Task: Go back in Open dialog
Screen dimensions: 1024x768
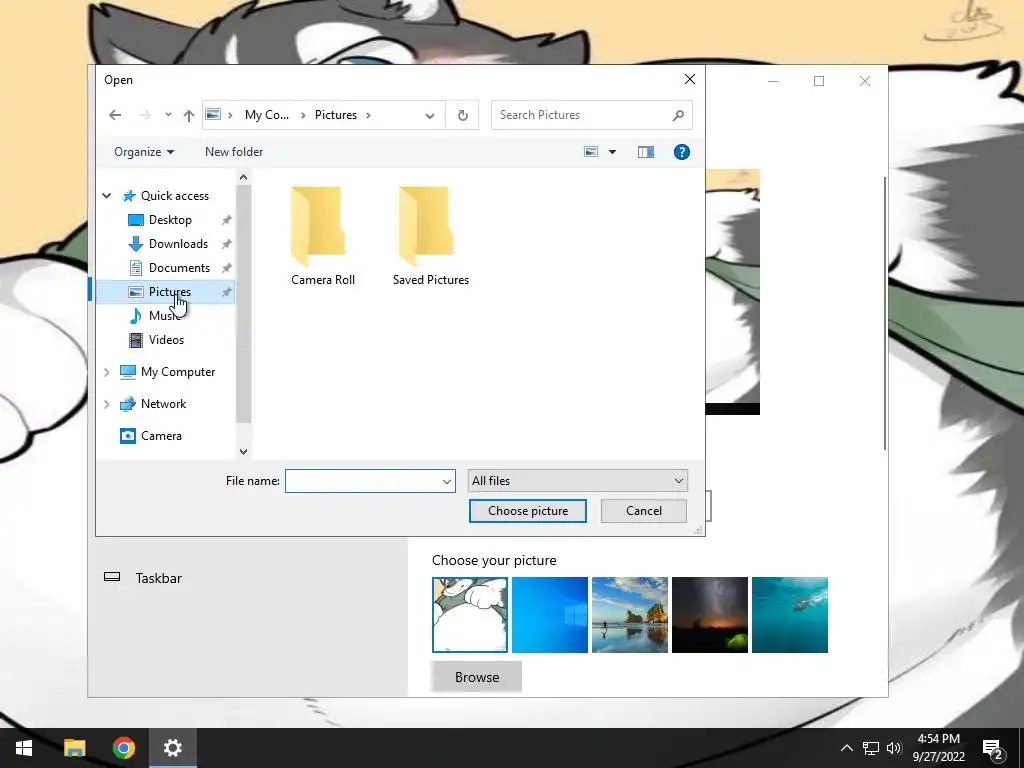Action: (115, 115)
